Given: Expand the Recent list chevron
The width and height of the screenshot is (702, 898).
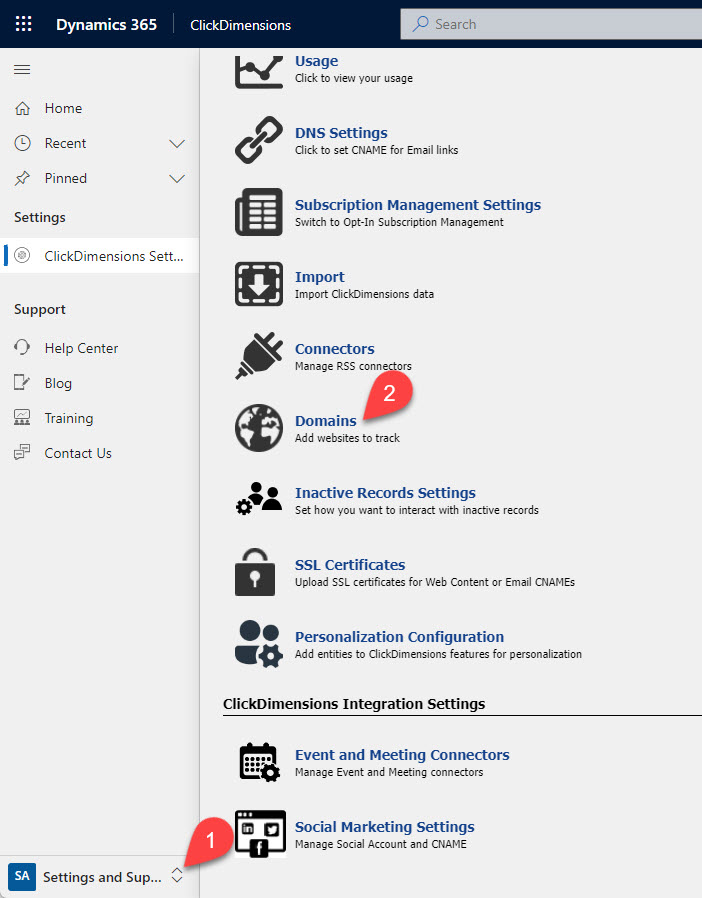Looking at the screenshot, I should 178,143.
